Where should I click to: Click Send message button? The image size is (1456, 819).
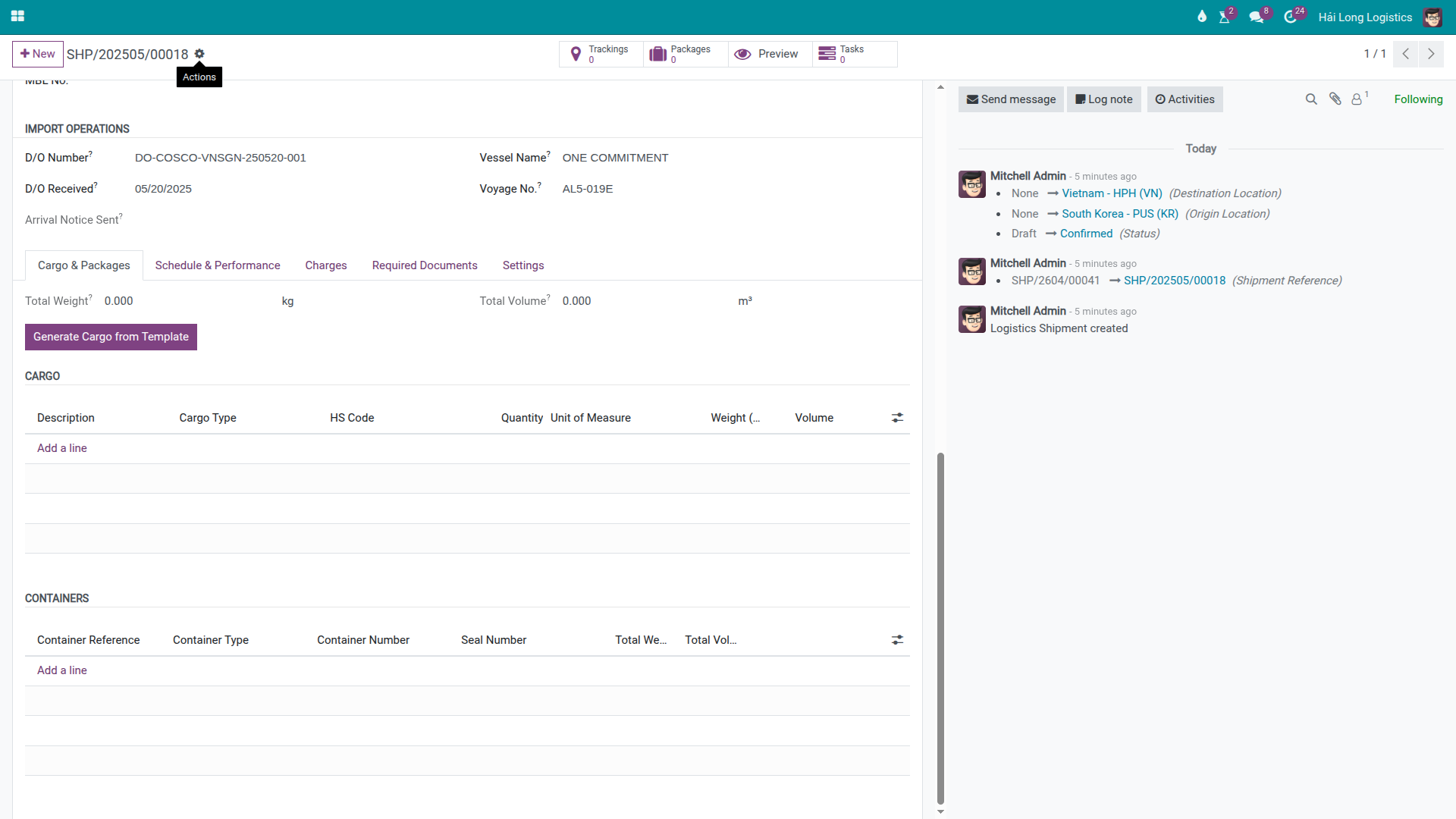coord(1011,99)
